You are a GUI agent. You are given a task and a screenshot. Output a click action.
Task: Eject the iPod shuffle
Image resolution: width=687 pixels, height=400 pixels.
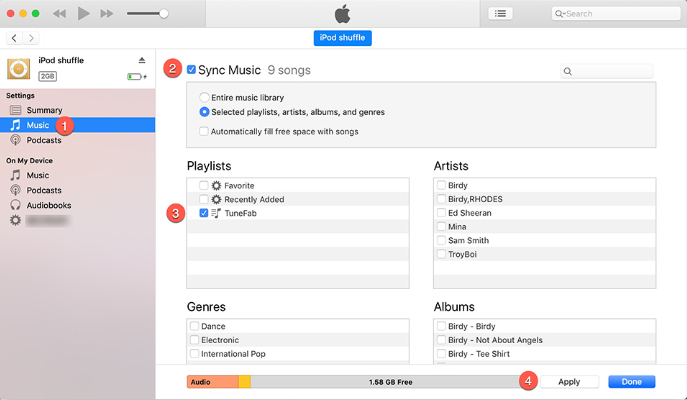(142, 60)
